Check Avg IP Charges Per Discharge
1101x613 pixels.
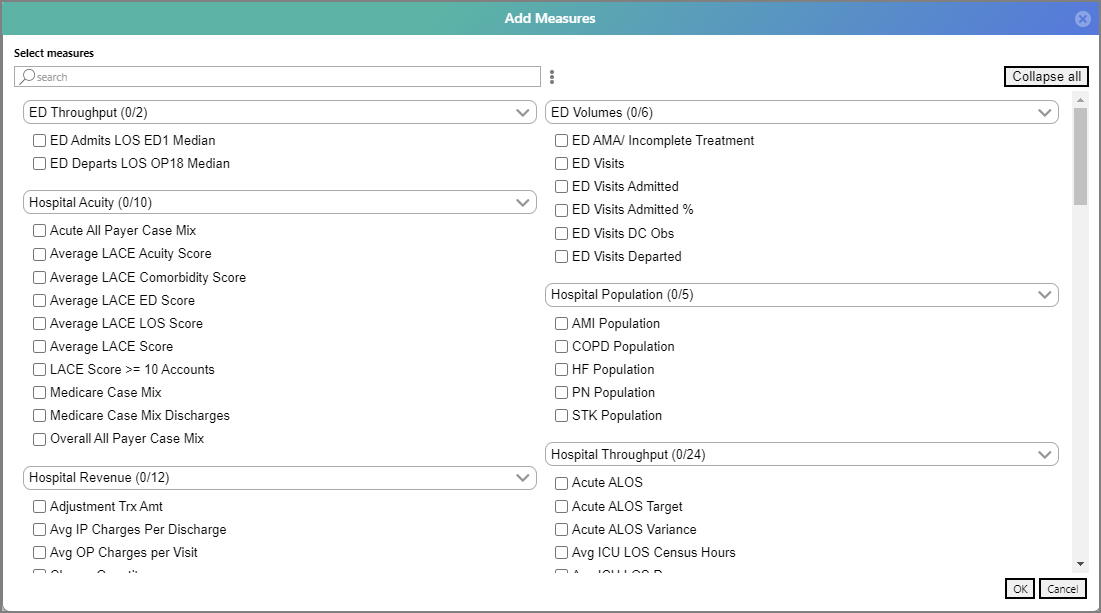click(39, 529)
